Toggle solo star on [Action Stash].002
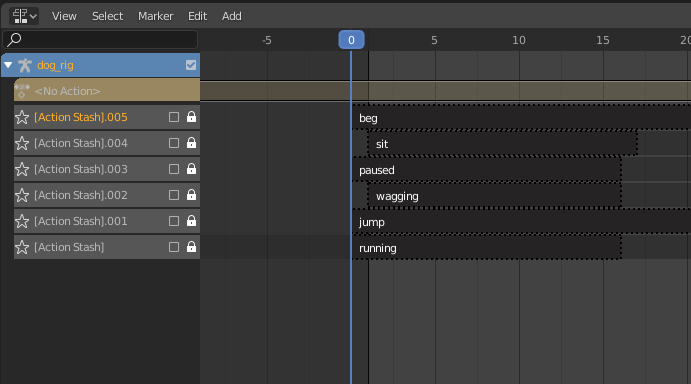 pos(22,195)
